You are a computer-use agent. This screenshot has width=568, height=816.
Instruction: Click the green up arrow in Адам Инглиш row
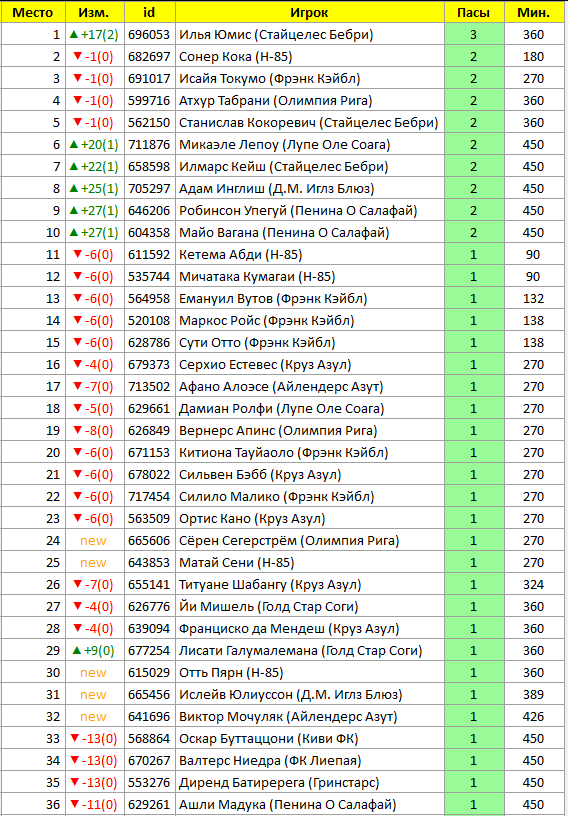pos(73,189)
